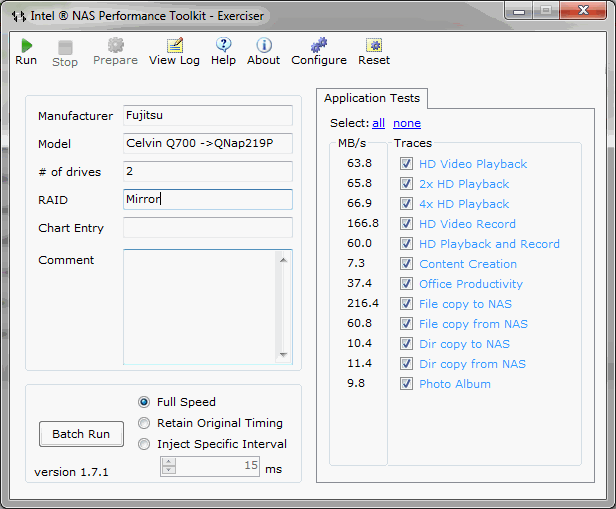The image size is (616, 509).
Task: Increase interval with stepper up arrow
Action: [169, 462]
